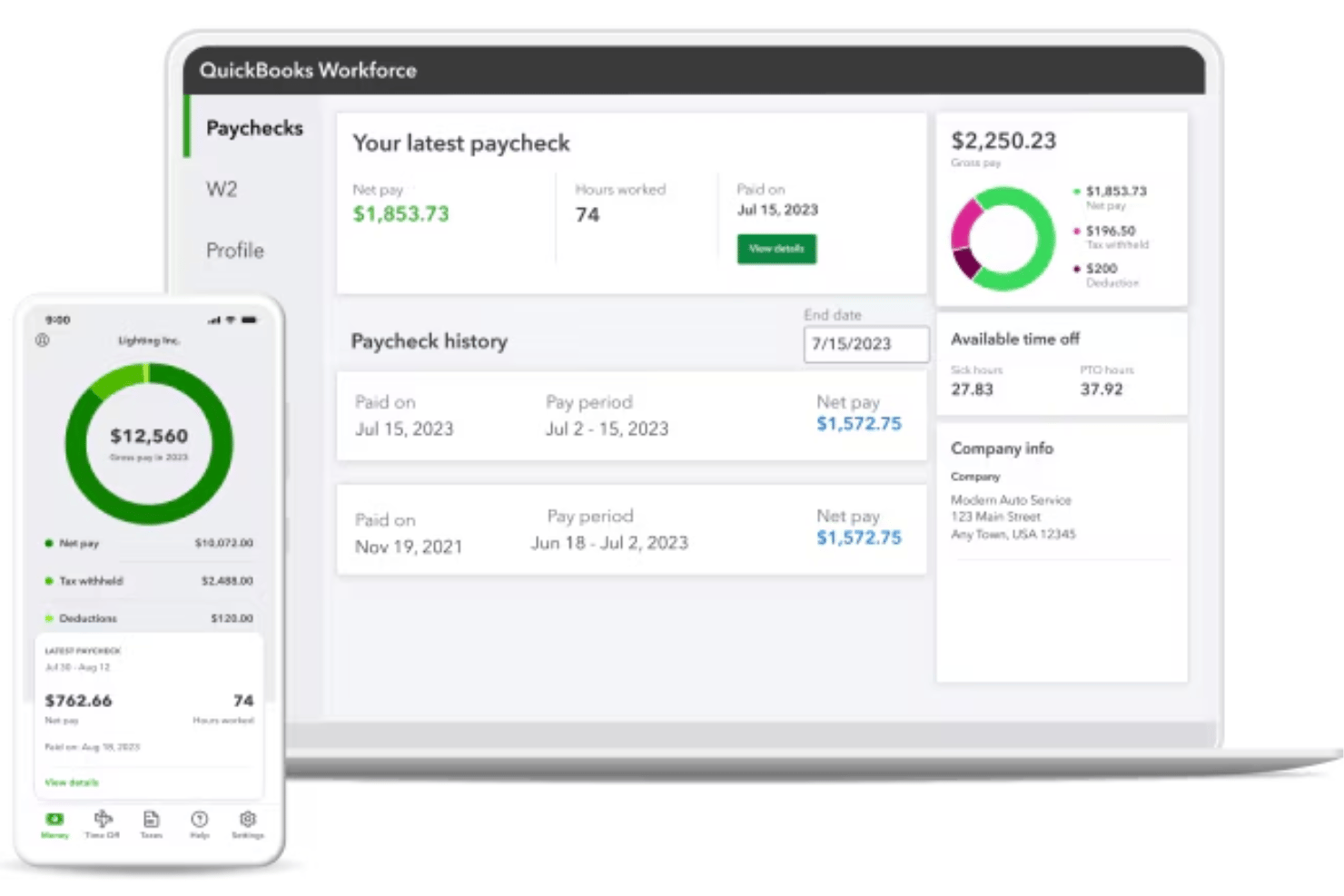Click the laptop gross pay donut chart
This screenshot has height=896, width=1344.
click(x=1003, y=239)
